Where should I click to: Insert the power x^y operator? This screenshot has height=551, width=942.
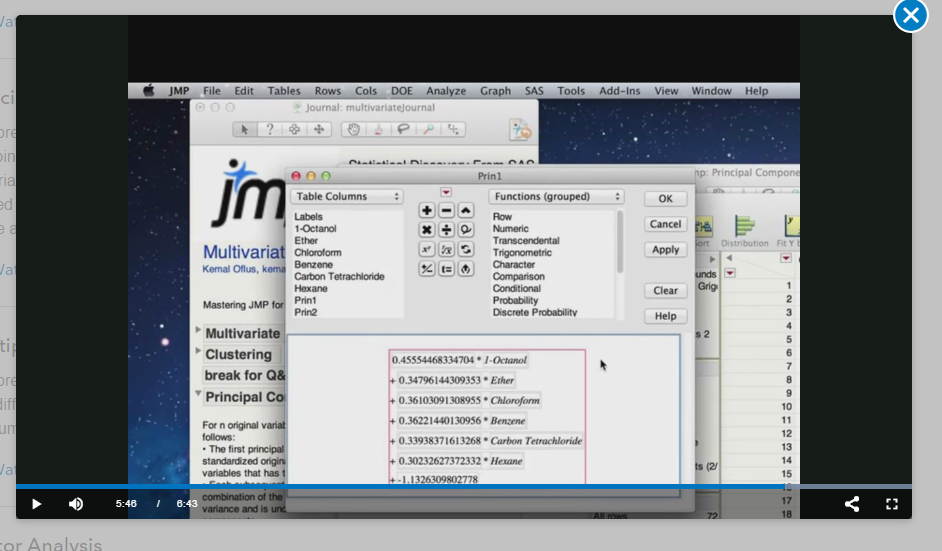coord(427,249)
